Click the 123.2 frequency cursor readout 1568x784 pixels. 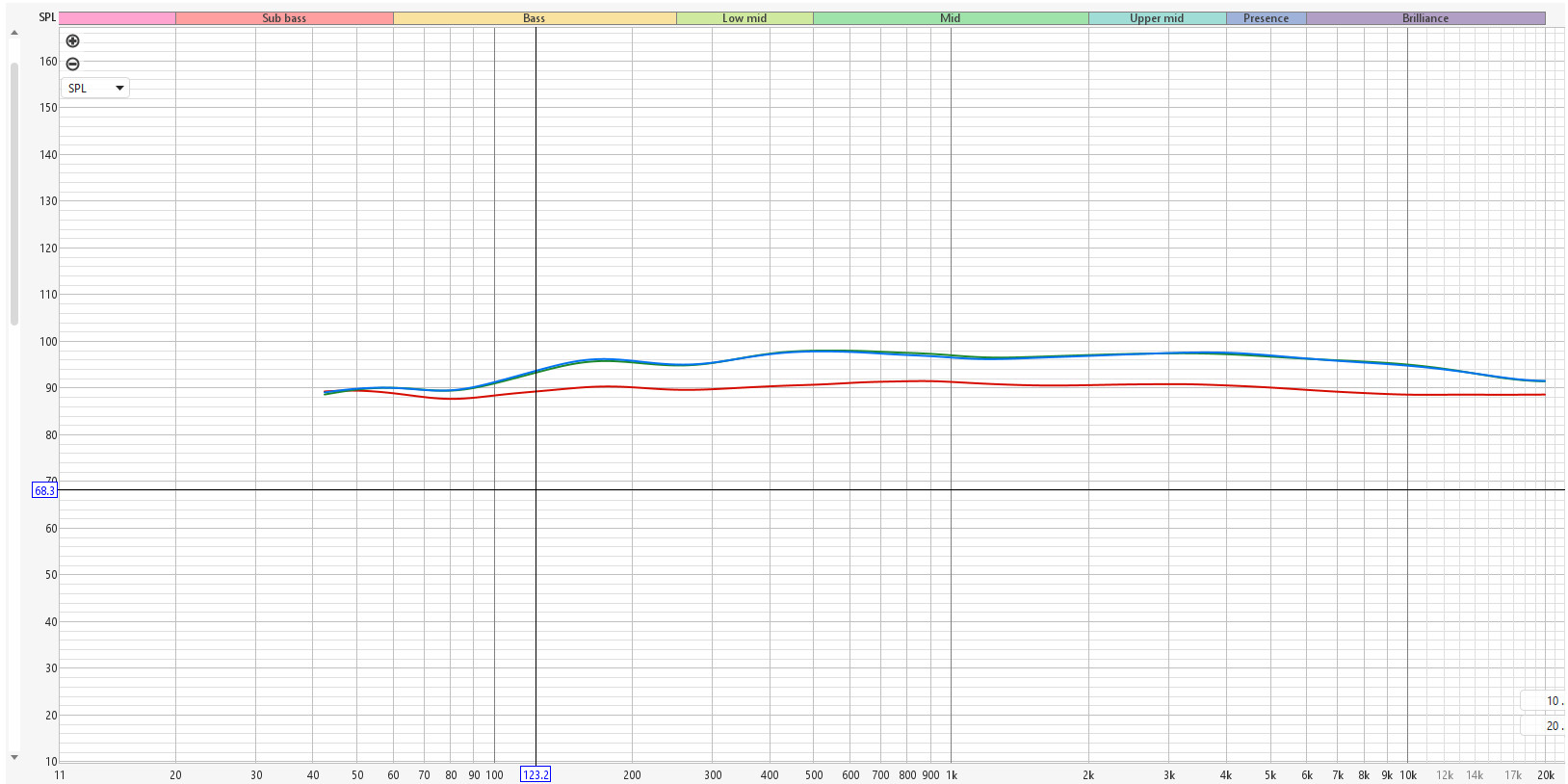(536, 774)
